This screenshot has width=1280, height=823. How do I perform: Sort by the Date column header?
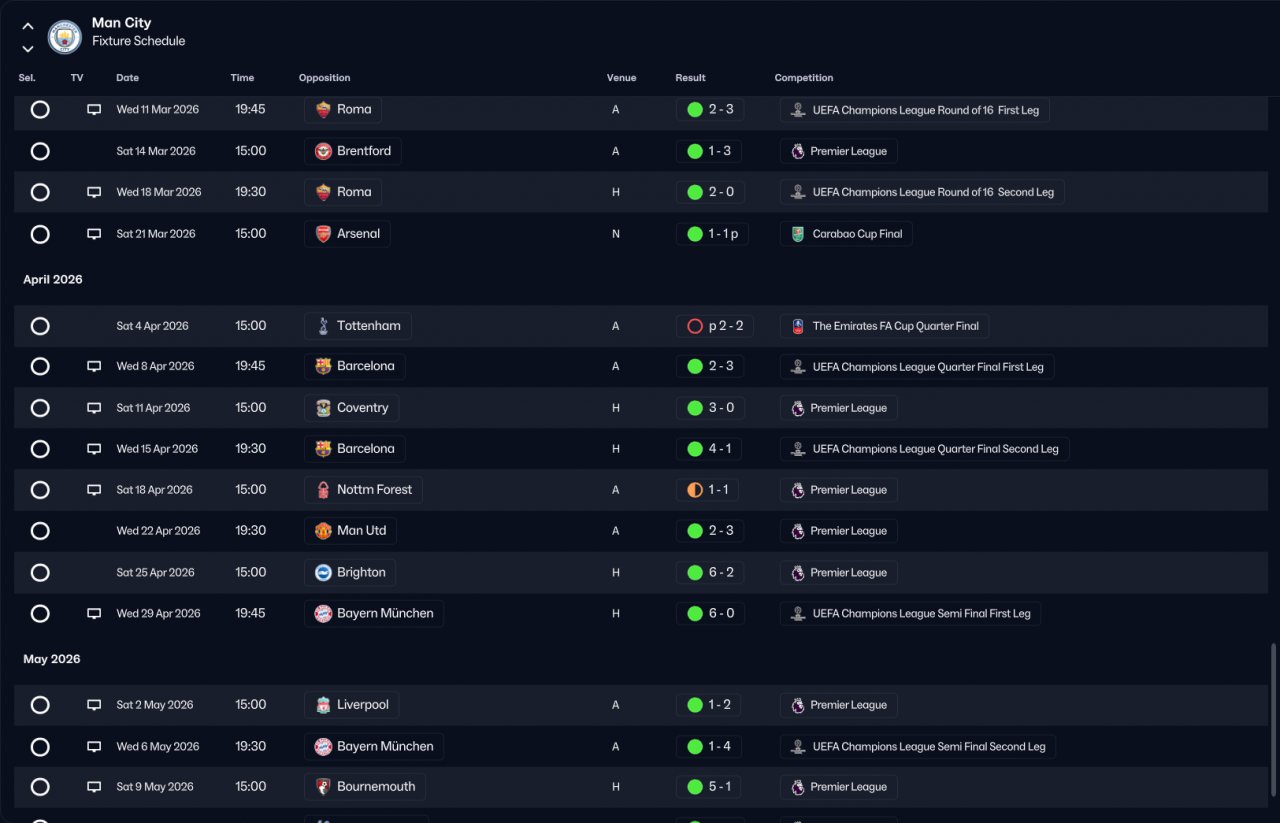tap(127, 78)
